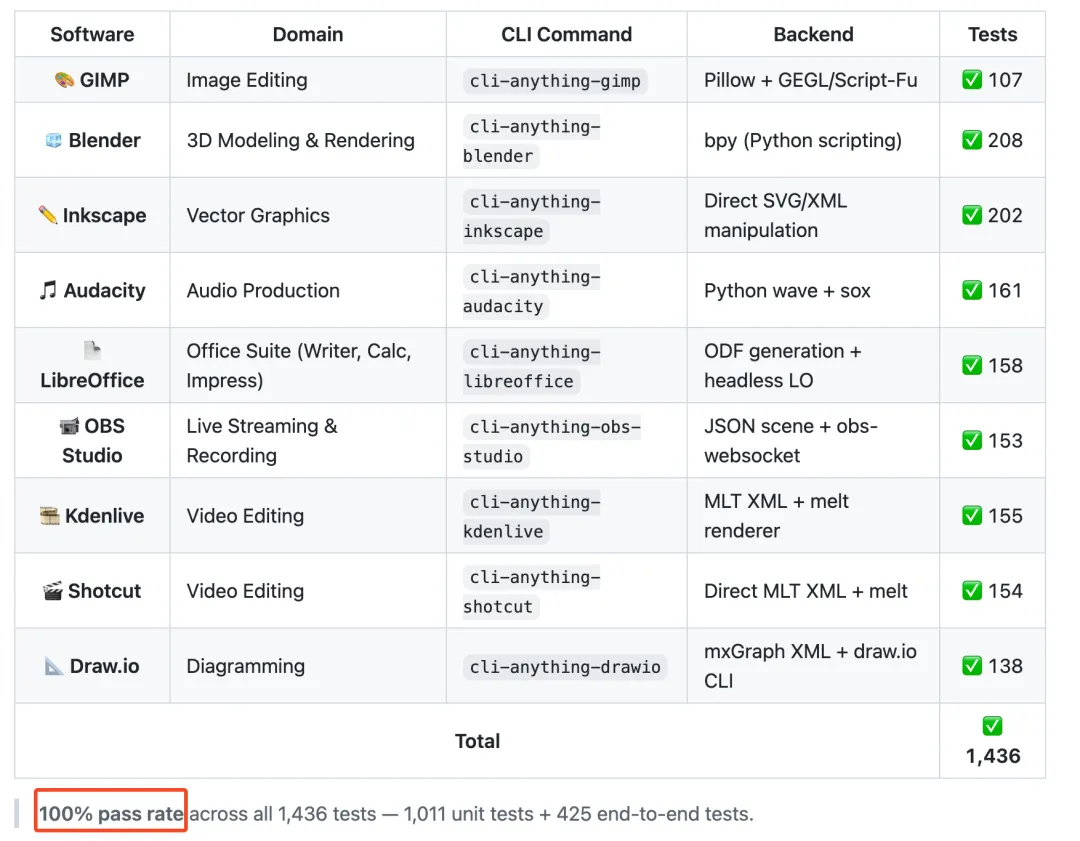Click the Kdenlive film clapper icon

coord(50,516)
